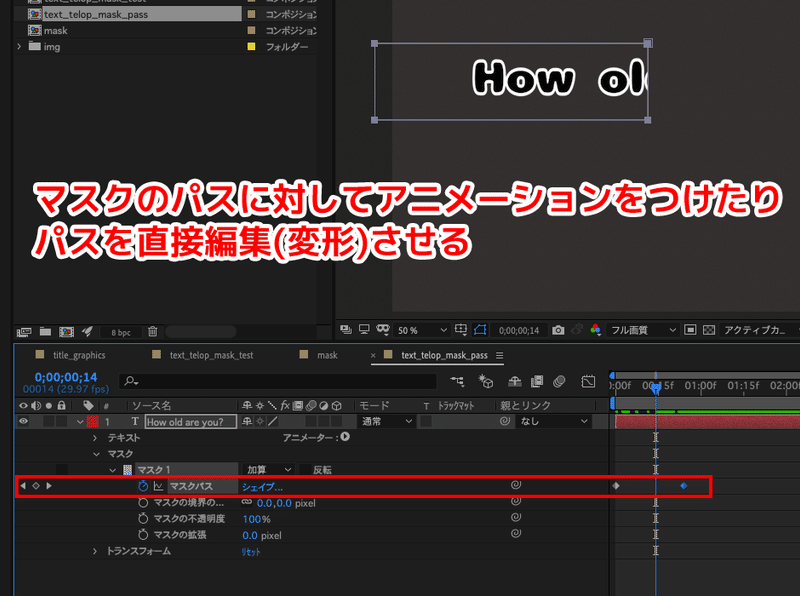The width and height of the screenshot is (800, 596).
Task: Click the 8 bpc color depth indicator
Action: tap(121, 331)
